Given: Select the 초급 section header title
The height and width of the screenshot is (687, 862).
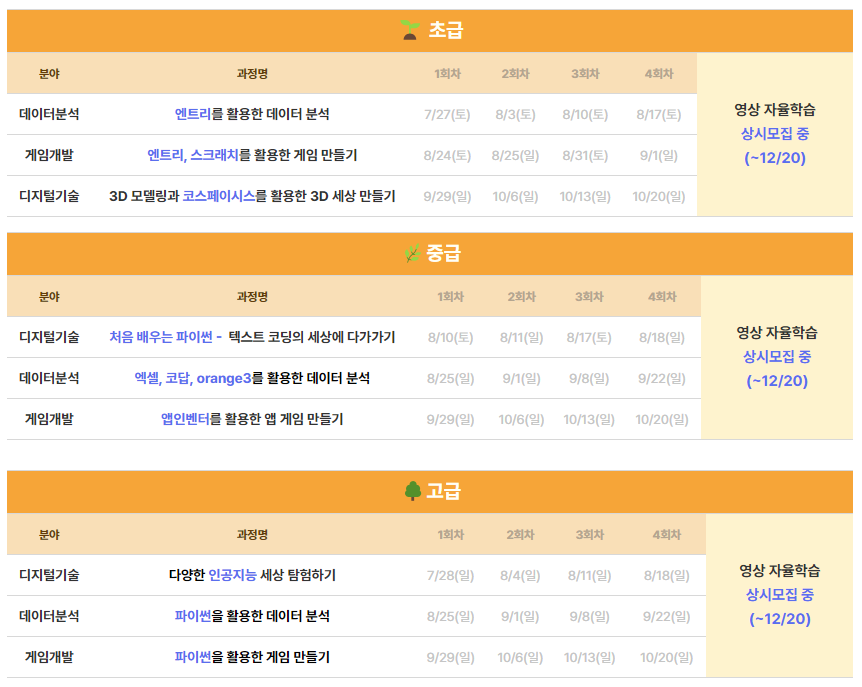Looking at the screenshot, I should click(446, 30).
